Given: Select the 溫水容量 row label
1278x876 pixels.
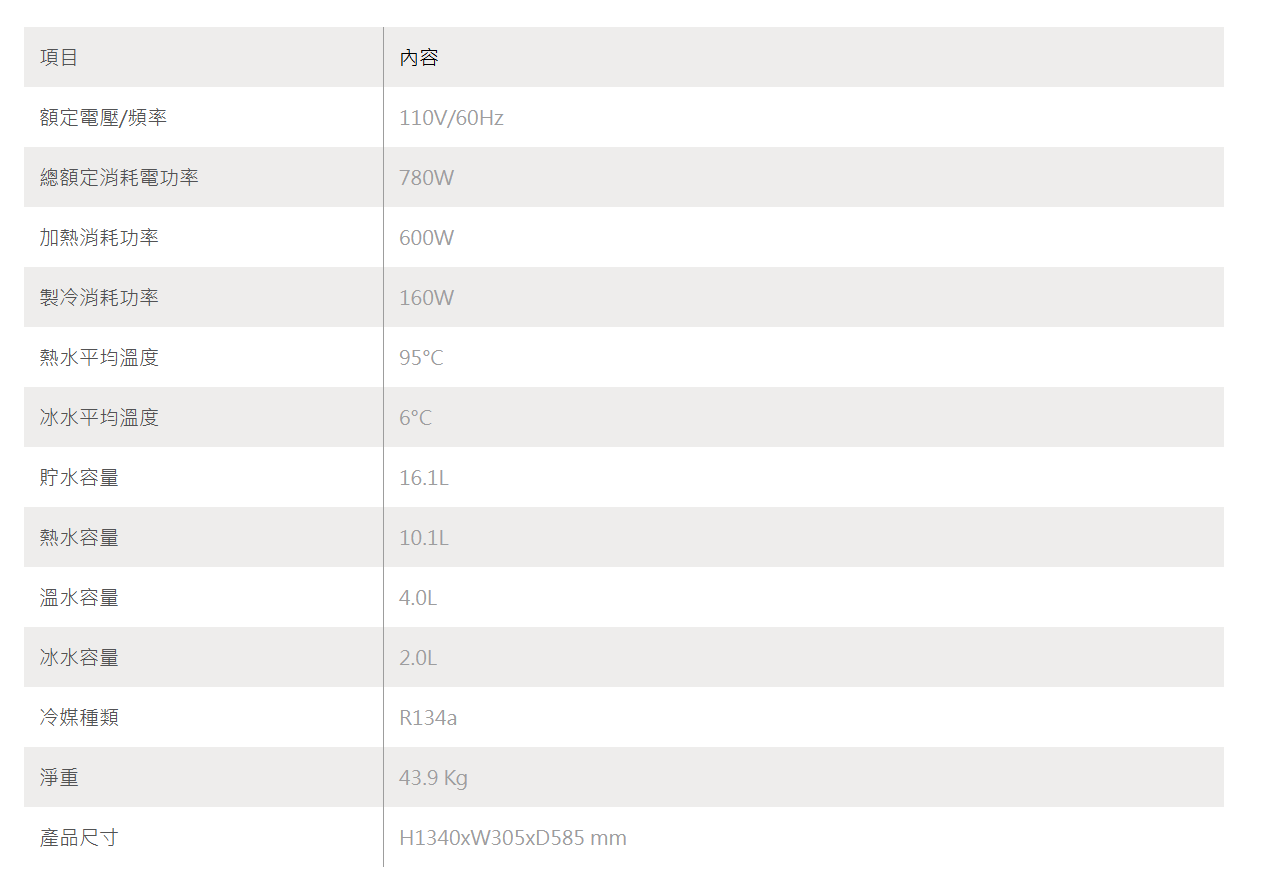Looking at the screenshot, I should click(79, 598).
